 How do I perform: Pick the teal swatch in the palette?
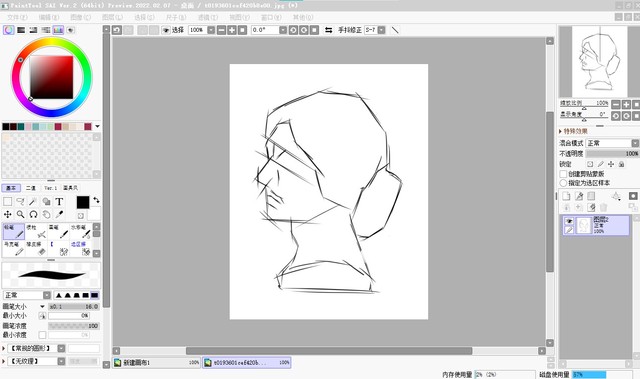click(21, 127)
